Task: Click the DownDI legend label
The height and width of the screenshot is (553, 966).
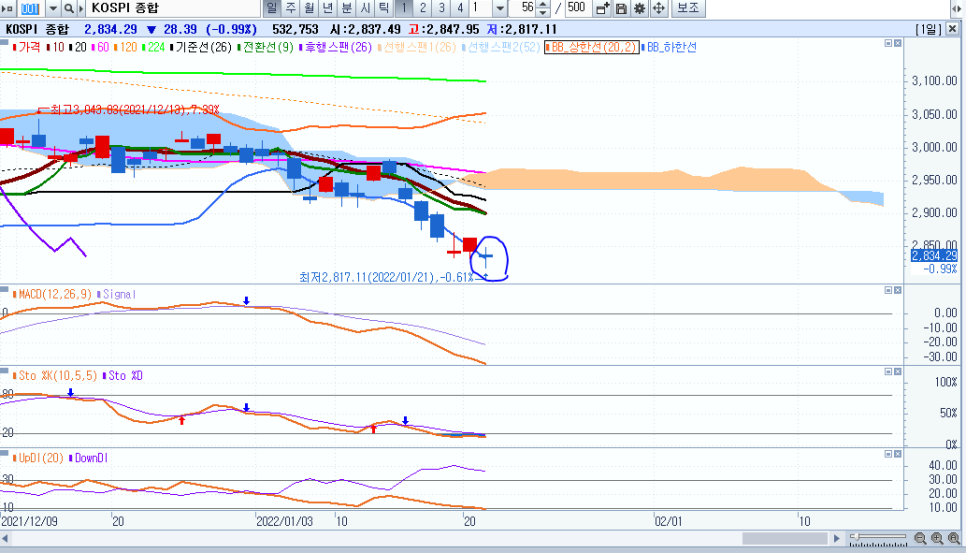Action: (x=89, y=458)
